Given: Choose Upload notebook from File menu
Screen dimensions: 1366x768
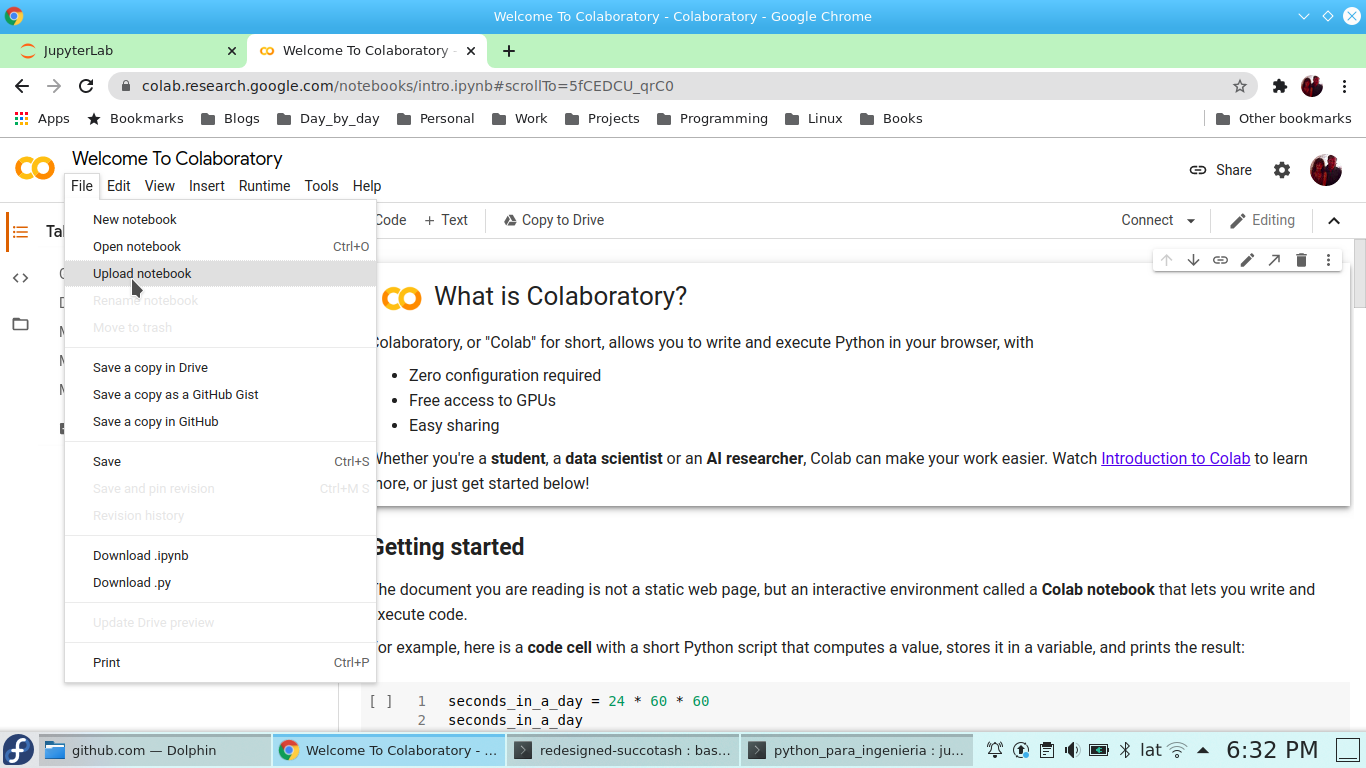Looking at the screenshot, I should pyautogui.click(x=221, y=274).
